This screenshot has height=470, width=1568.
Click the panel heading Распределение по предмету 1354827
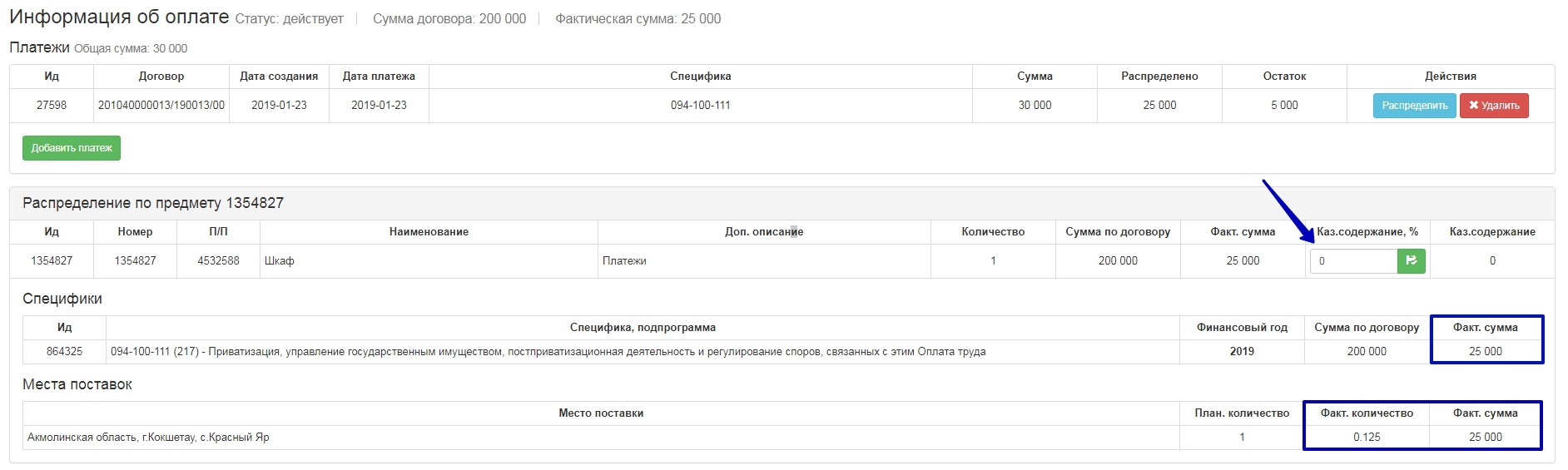tap(153, 203)
